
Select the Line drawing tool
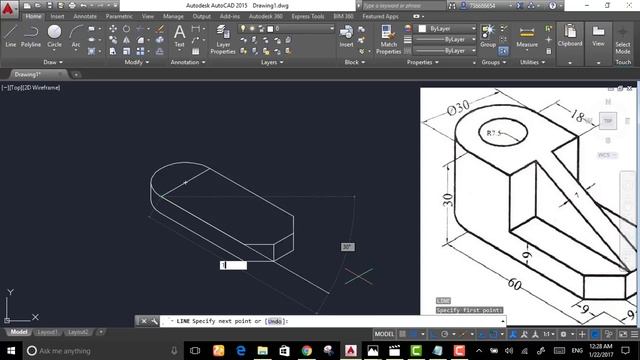coord(11,36)
